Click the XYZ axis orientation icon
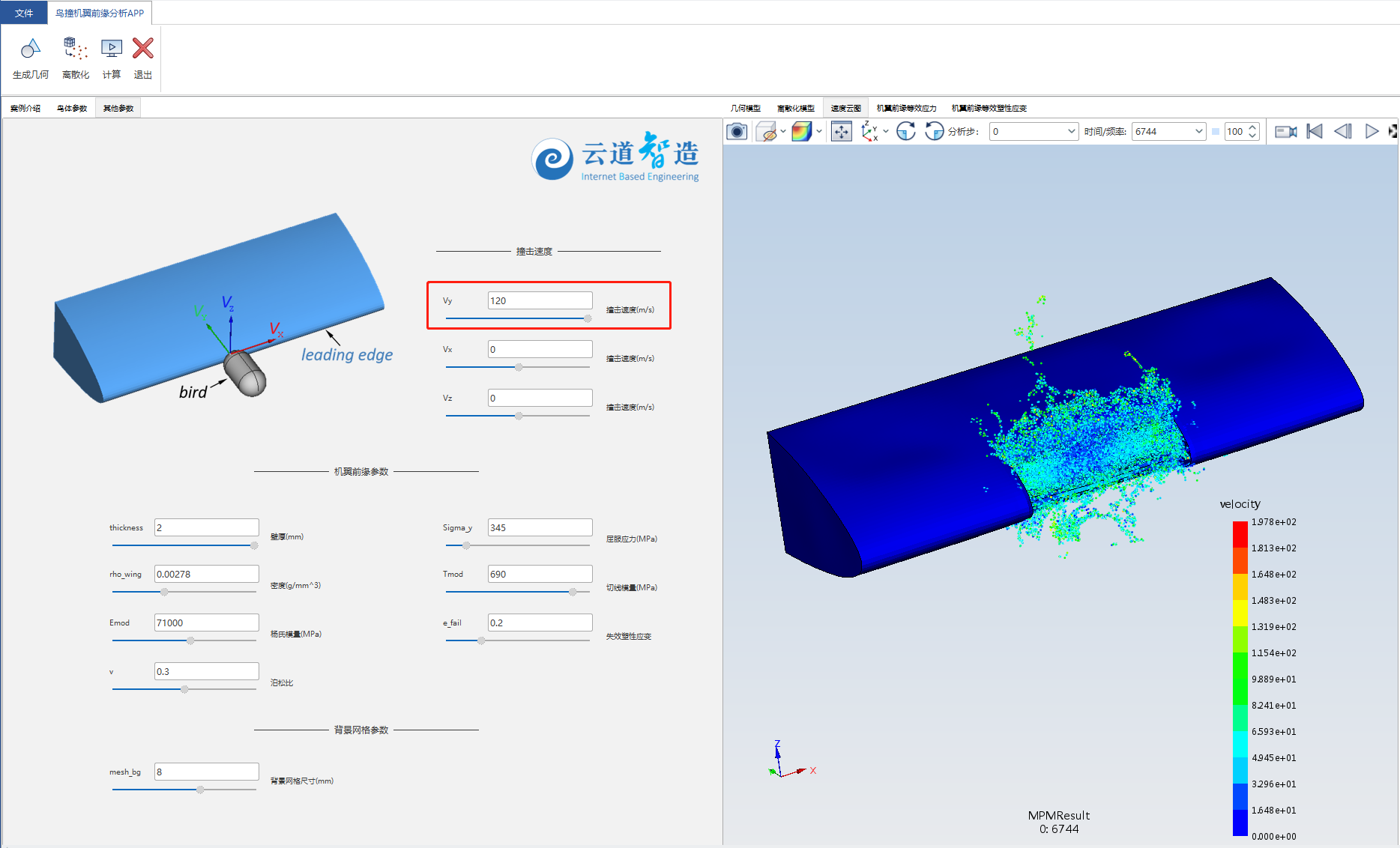 870,132
